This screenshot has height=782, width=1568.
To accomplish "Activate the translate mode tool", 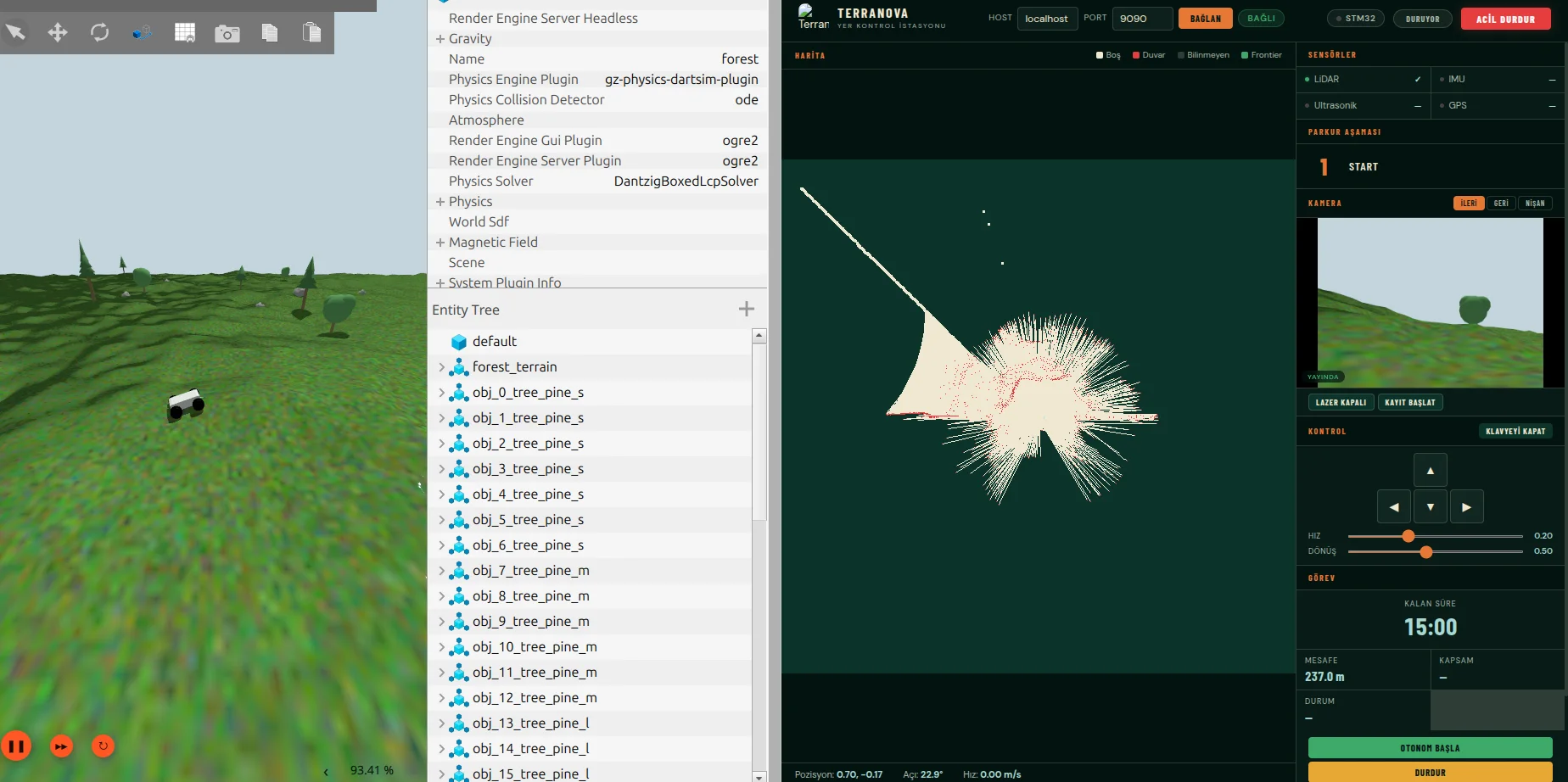I will [x=58, y=33].
